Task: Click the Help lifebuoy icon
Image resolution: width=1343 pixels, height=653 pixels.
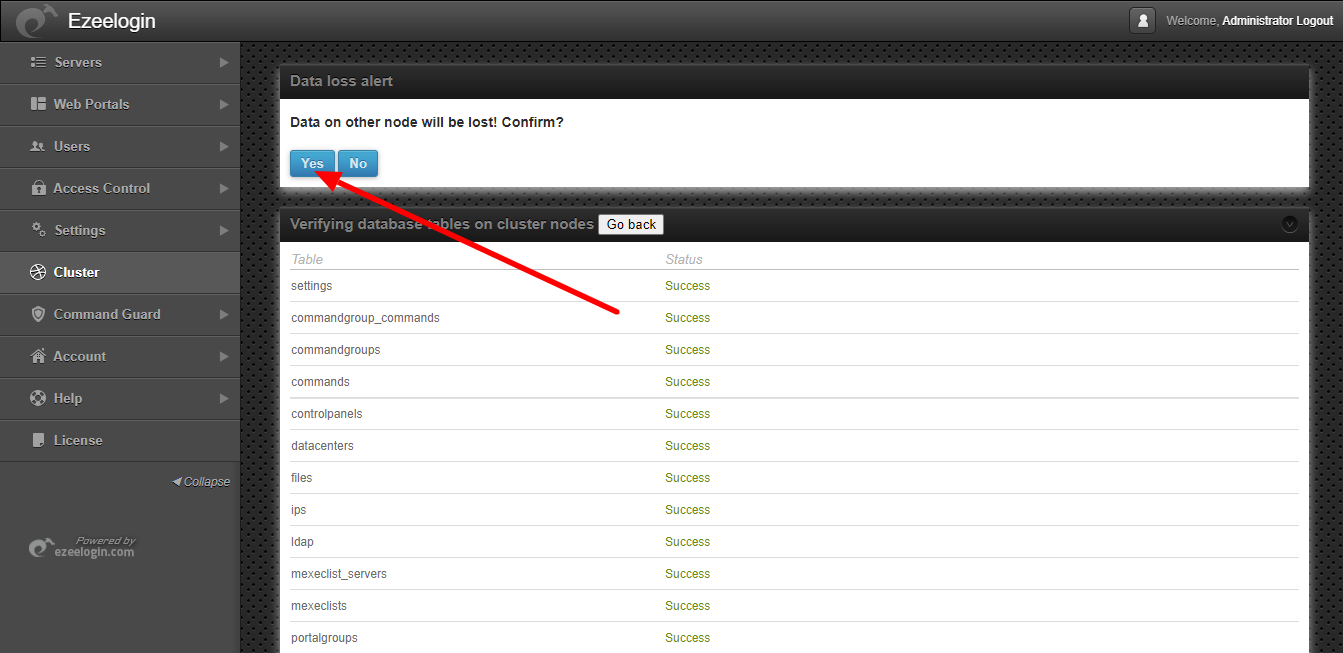Action: [39, 398]
